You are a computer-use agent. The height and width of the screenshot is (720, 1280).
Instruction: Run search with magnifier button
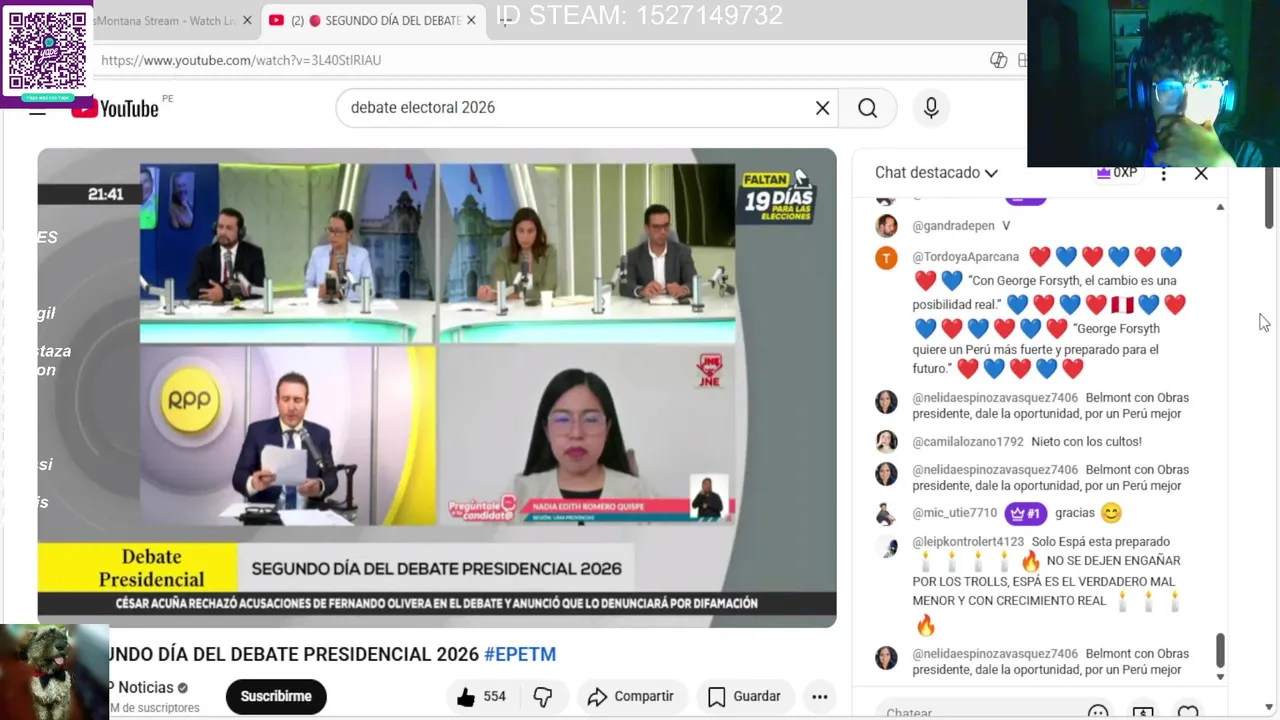[x=867, y=108]
